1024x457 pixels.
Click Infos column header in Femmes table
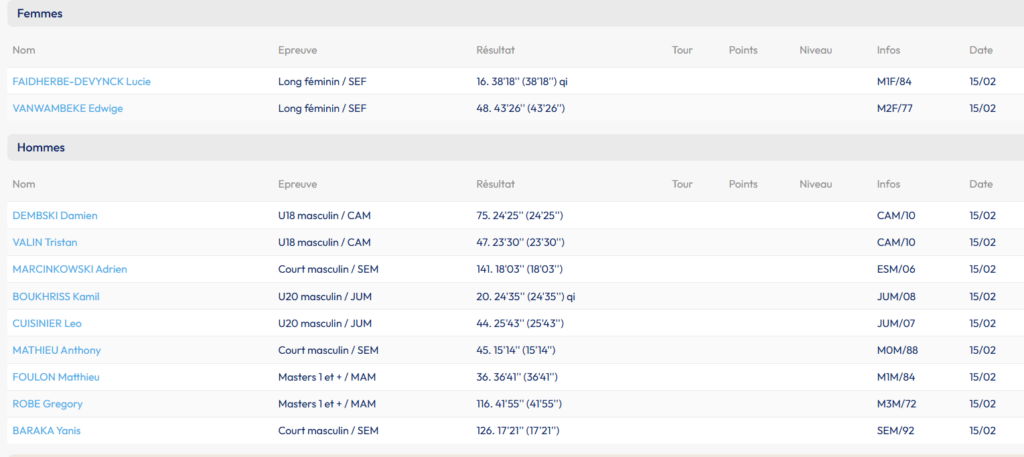tap(888, 50)
